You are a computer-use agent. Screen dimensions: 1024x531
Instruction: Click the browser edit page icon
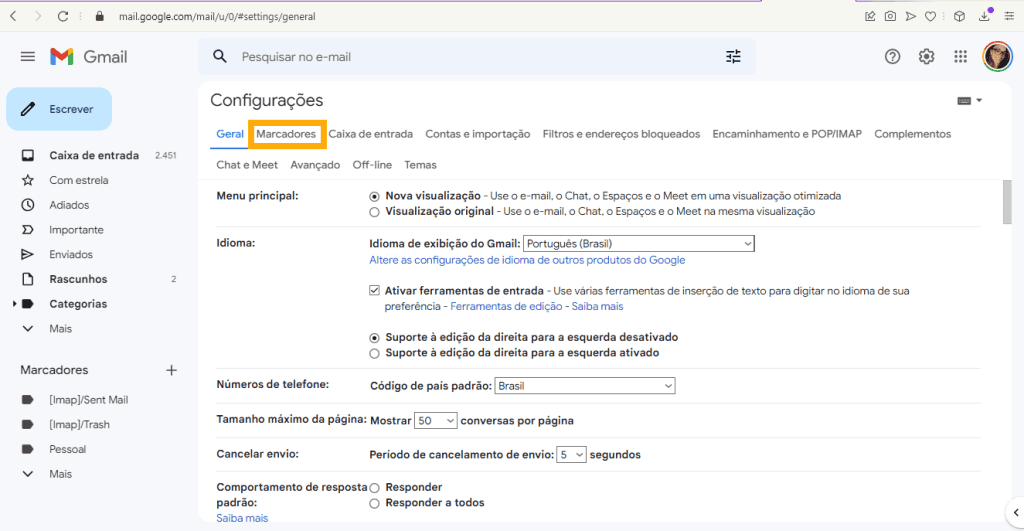[x=870, y=16]
